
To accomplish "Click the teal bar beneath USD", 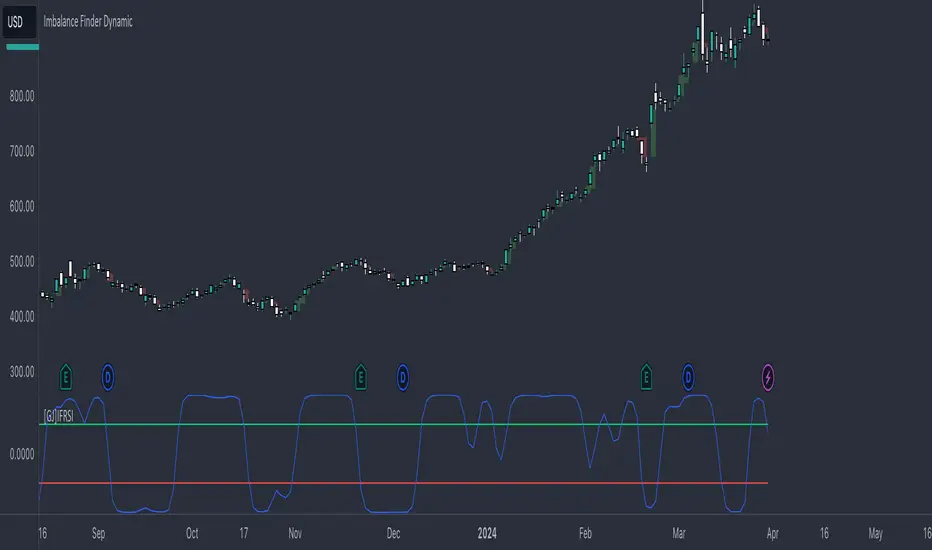I will point(23,47).
